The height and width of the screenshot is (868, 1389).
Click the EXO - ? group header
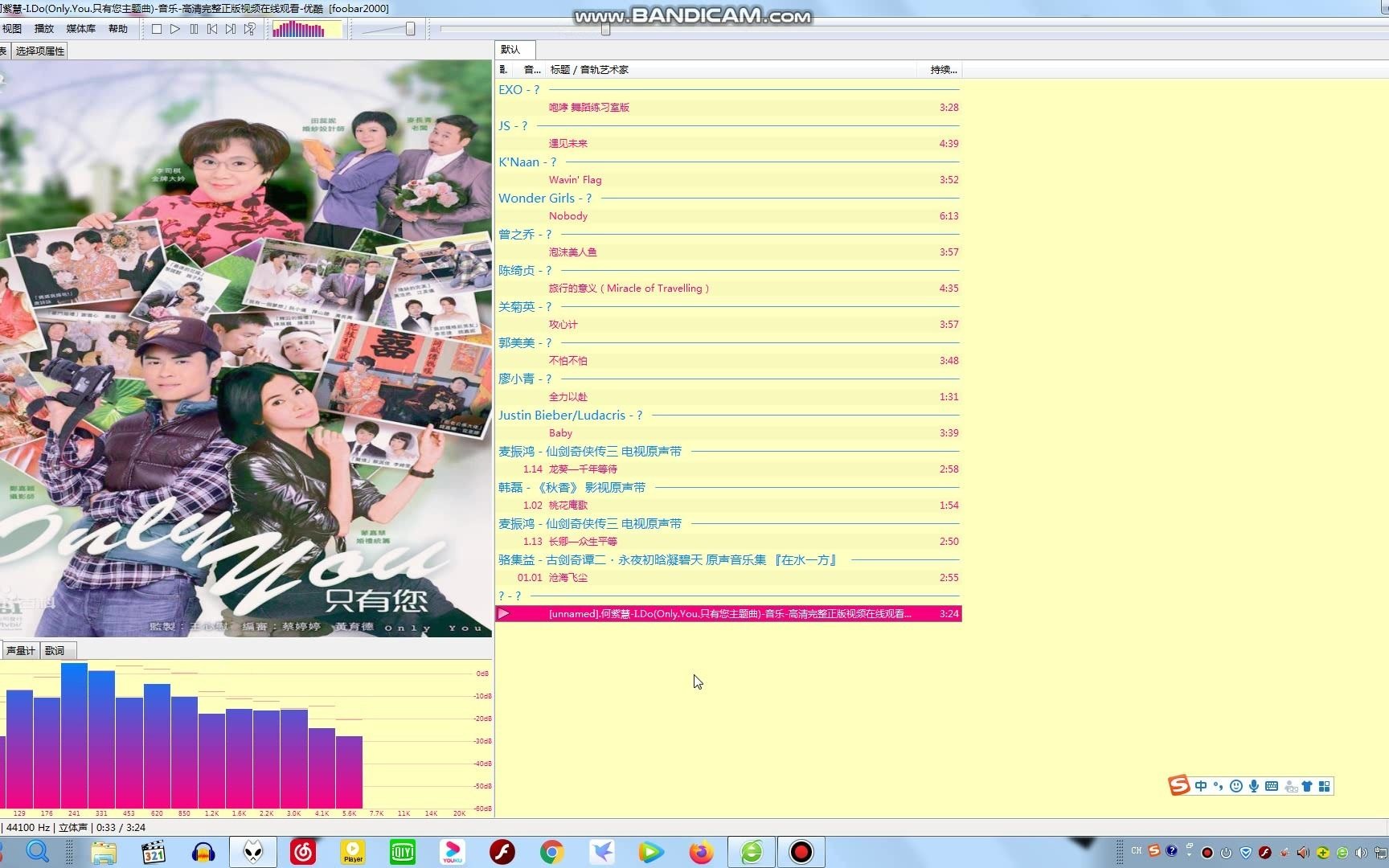(x=728, y=90)
